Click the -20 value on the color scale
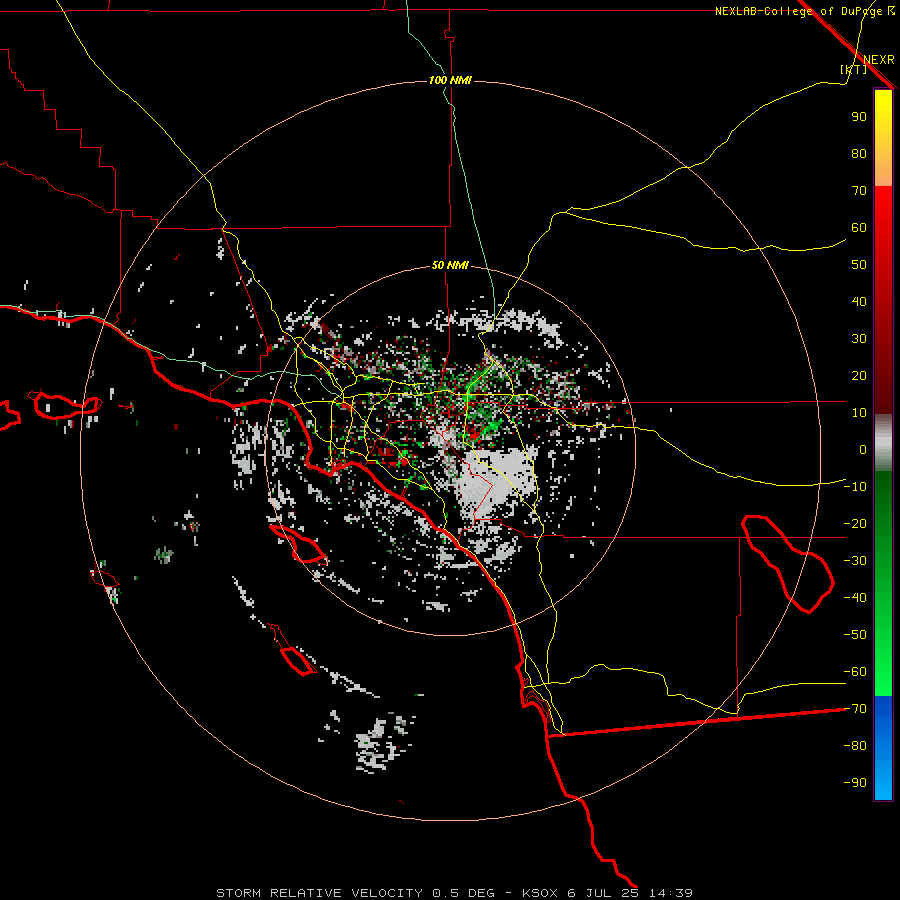900x900 pixels. tap(855, 523)
